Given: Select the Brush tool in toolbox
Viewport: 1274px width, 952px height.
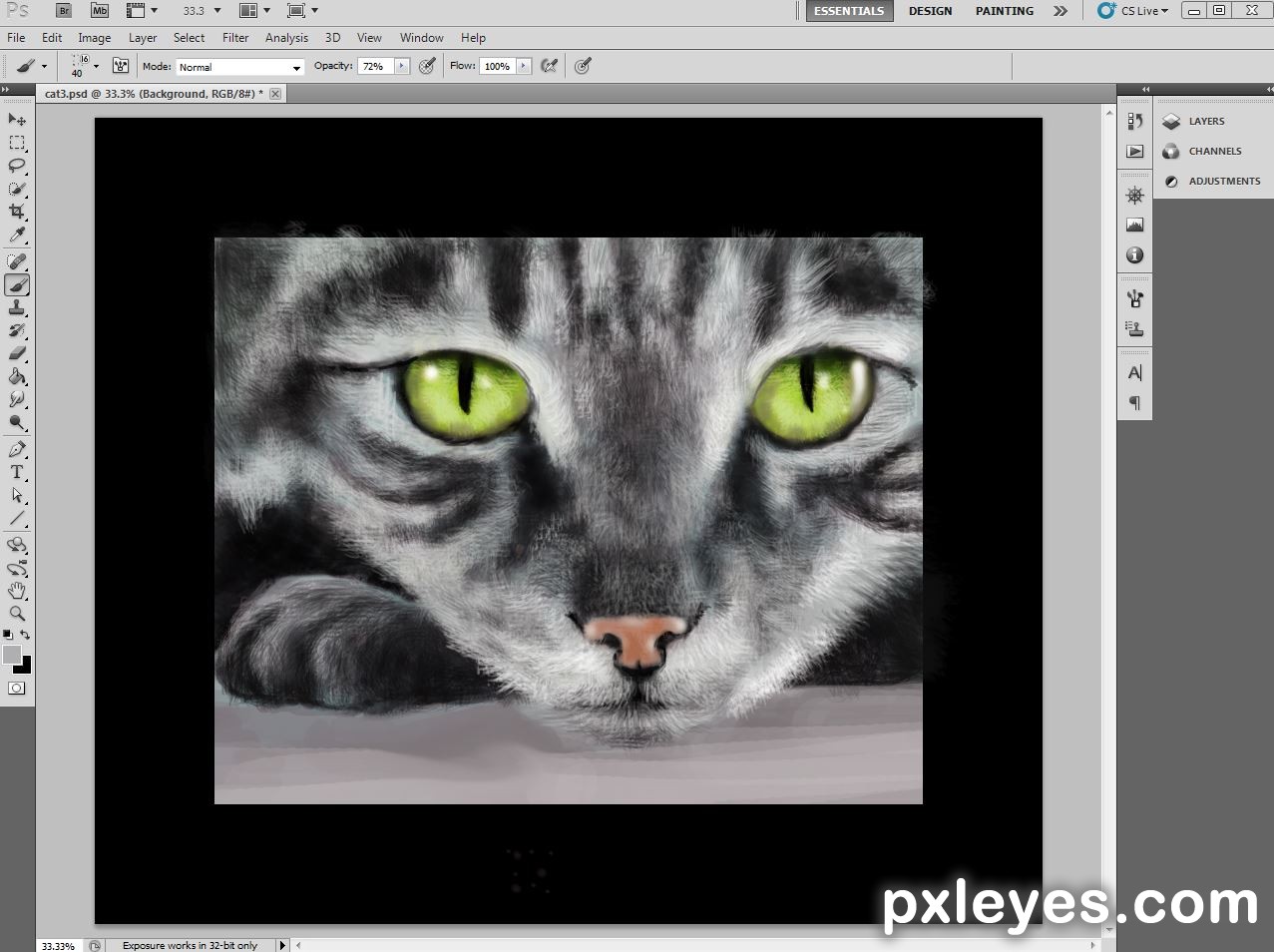Looking at the screenshot, I should (17, 284).
